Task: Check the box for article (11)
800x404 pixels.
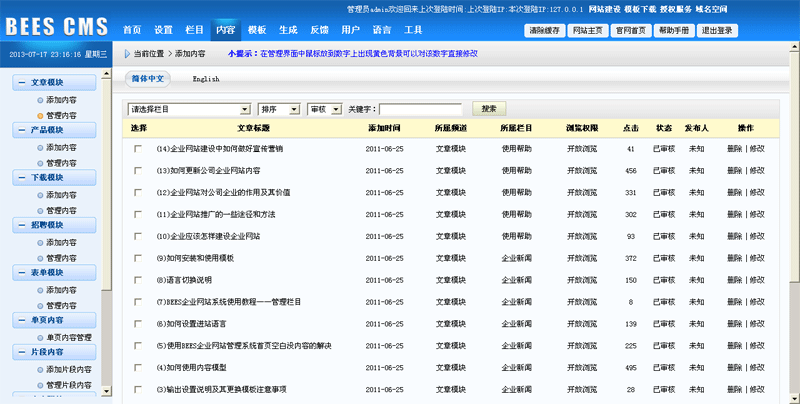Action: [138, 214]
